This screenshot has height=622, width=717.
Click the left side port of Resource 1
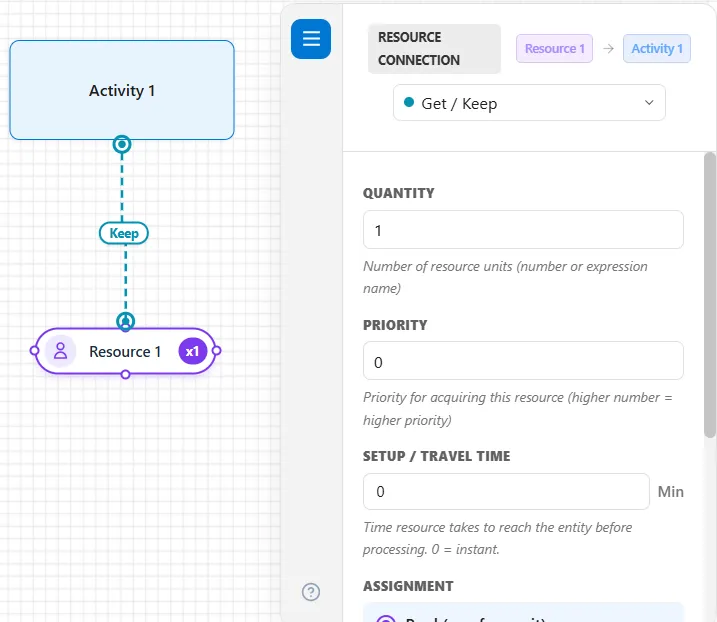coord(34,351)
